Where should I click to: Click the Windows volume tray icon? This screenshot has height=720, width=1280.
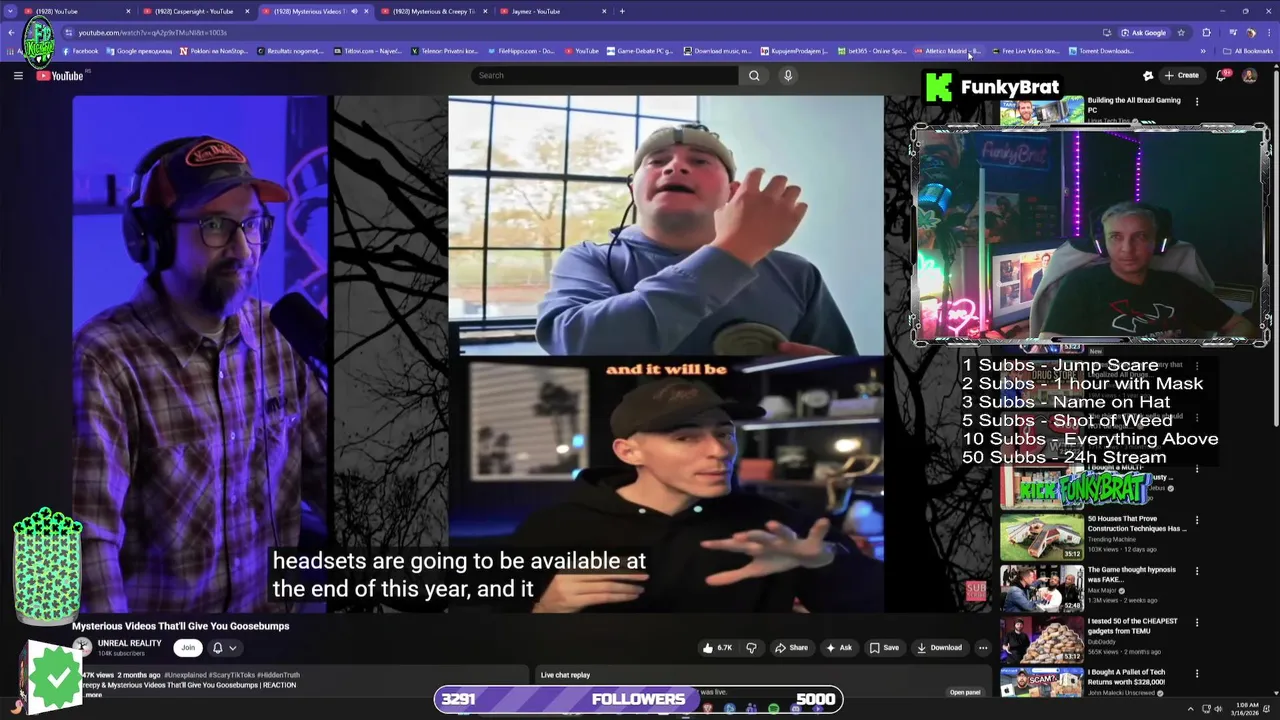[1218, 709]
